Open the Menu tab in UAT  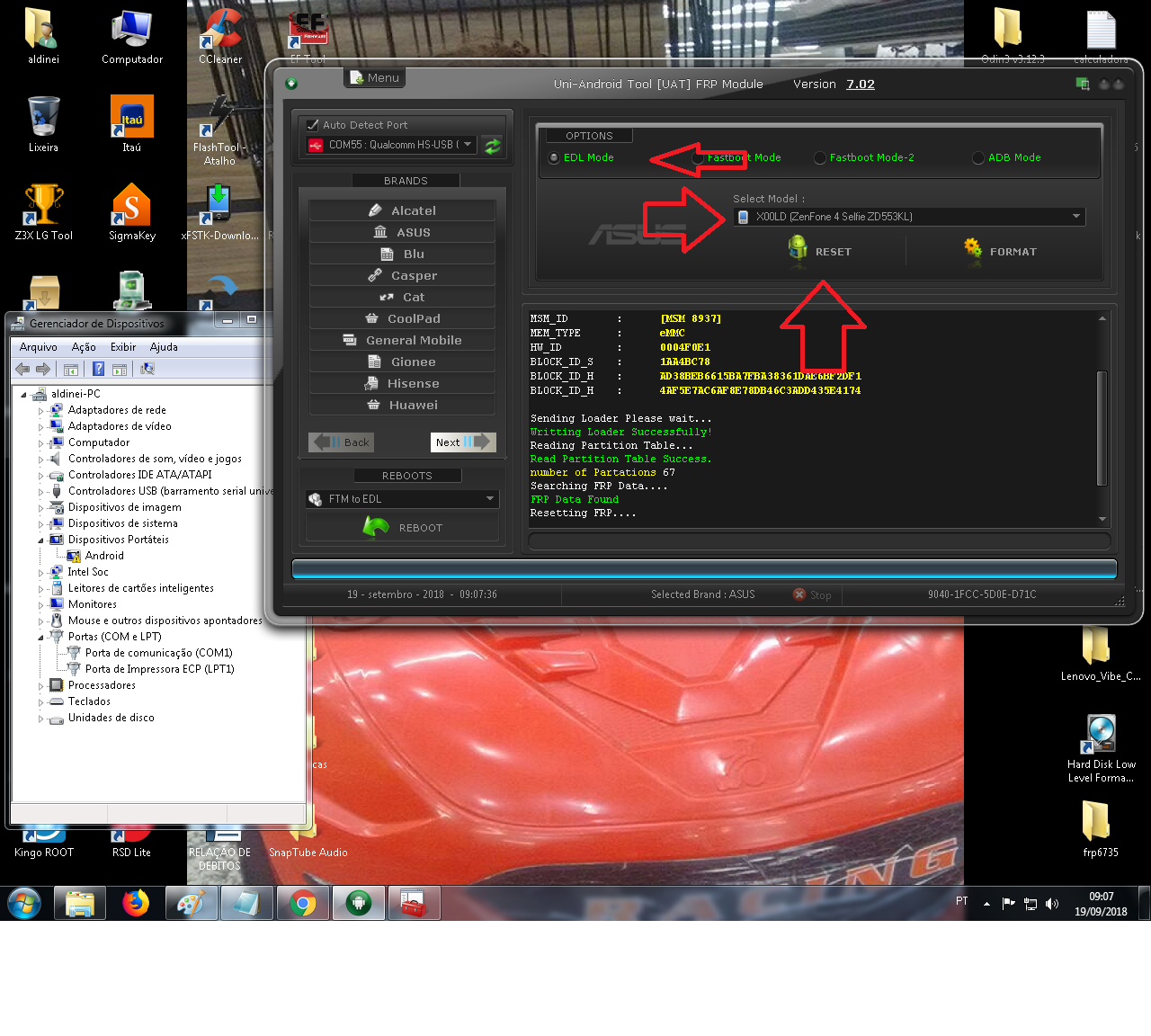coord(375,78)
